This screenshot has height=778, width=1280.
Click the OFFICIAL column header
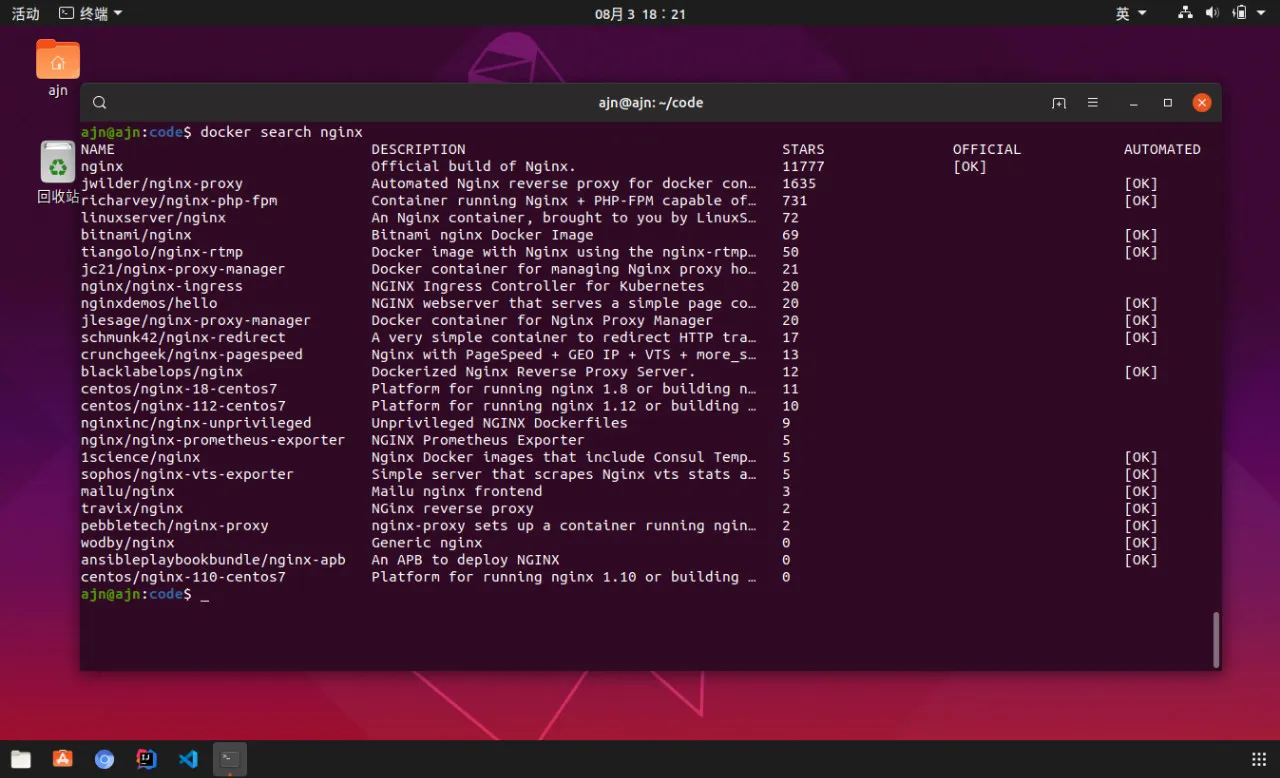pos(987,149)
